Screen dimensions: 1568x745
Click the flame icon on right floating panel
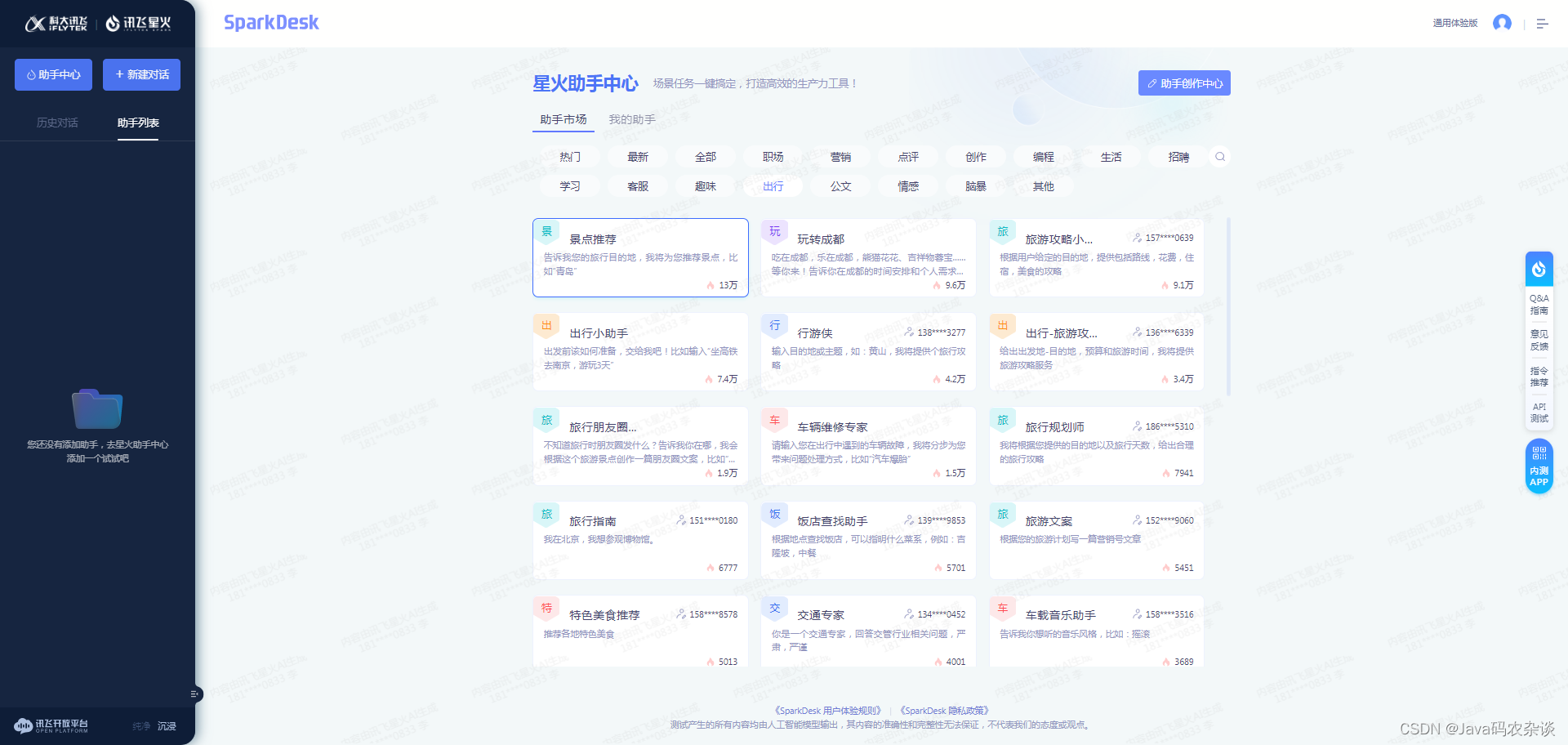pyautogui.click(x=1539, y=269)
